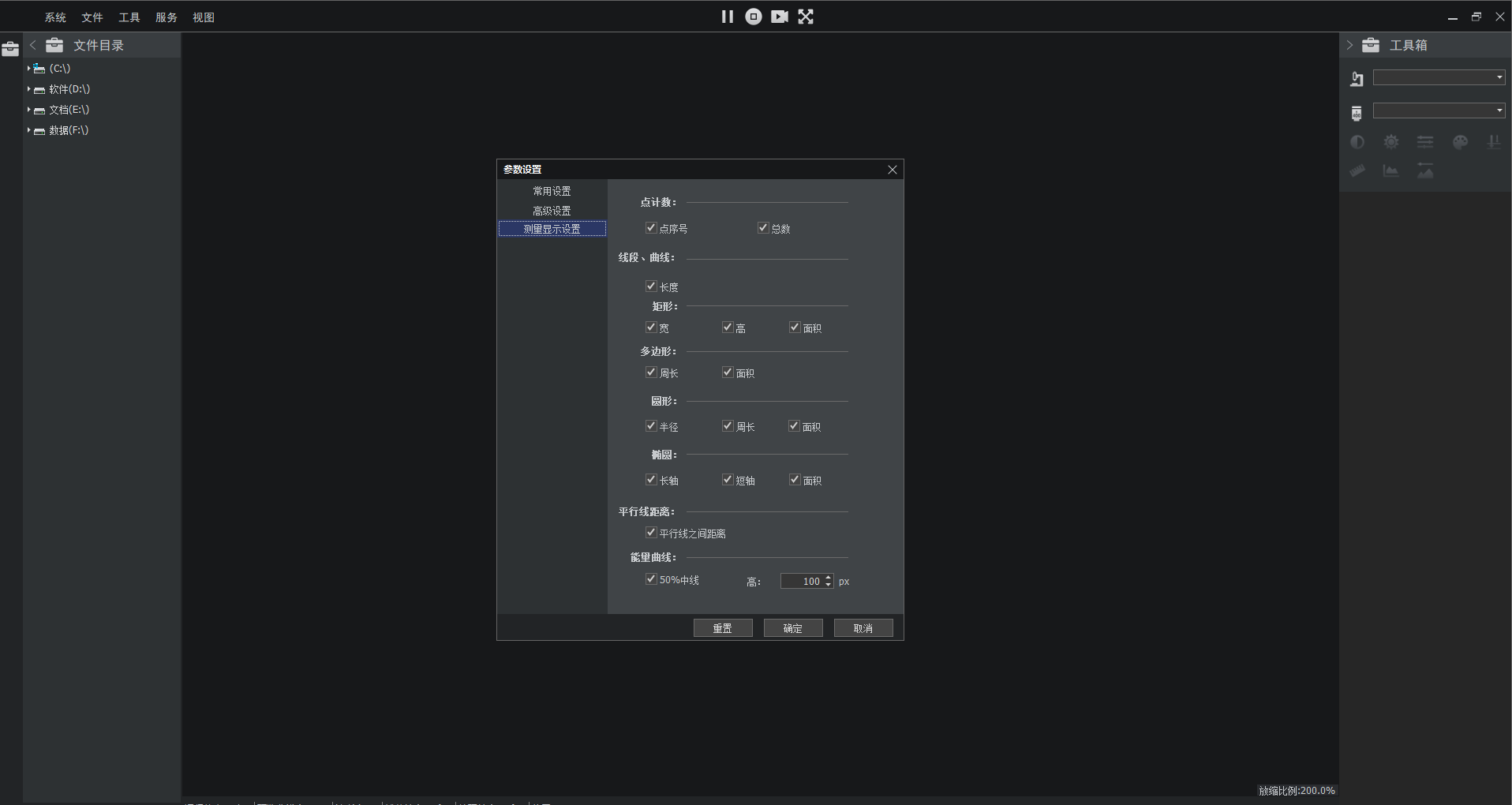Toggle the 宽 checkbox under 矩形
The width and height of the screenshot is (1512, 805).
click(x=651, y=328)
